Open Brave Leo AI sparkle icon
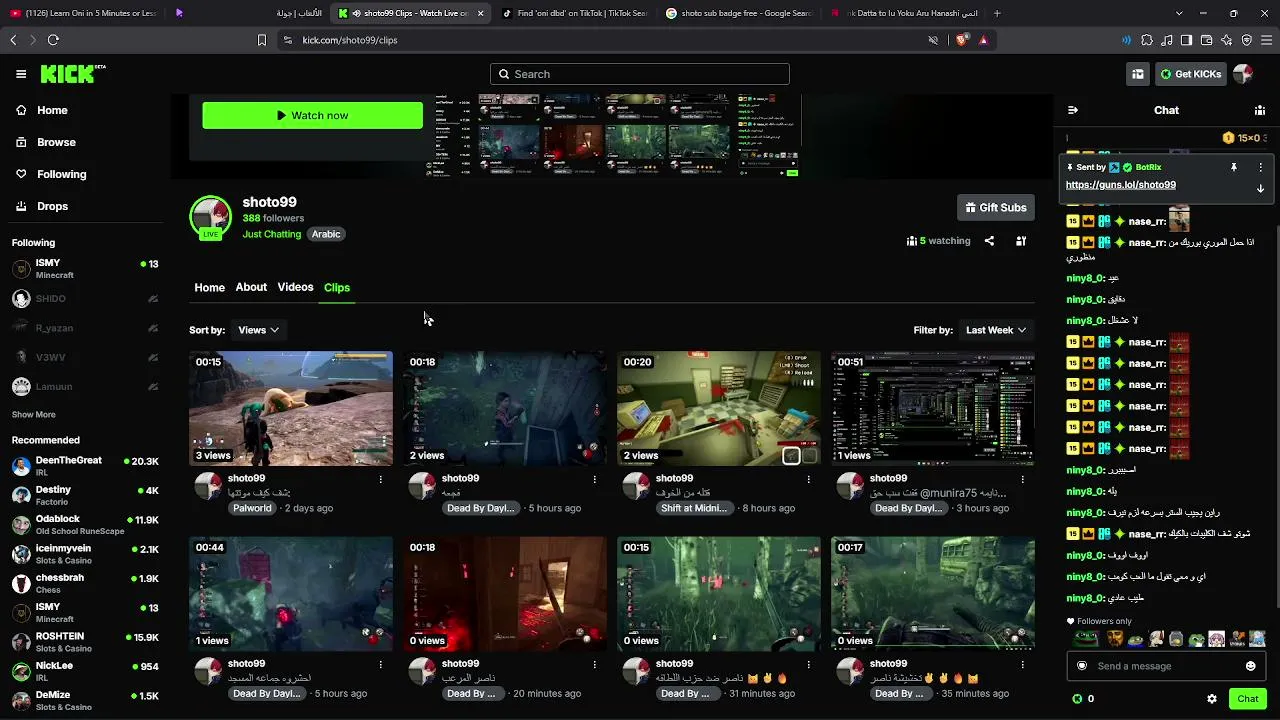 point(1226,40)
